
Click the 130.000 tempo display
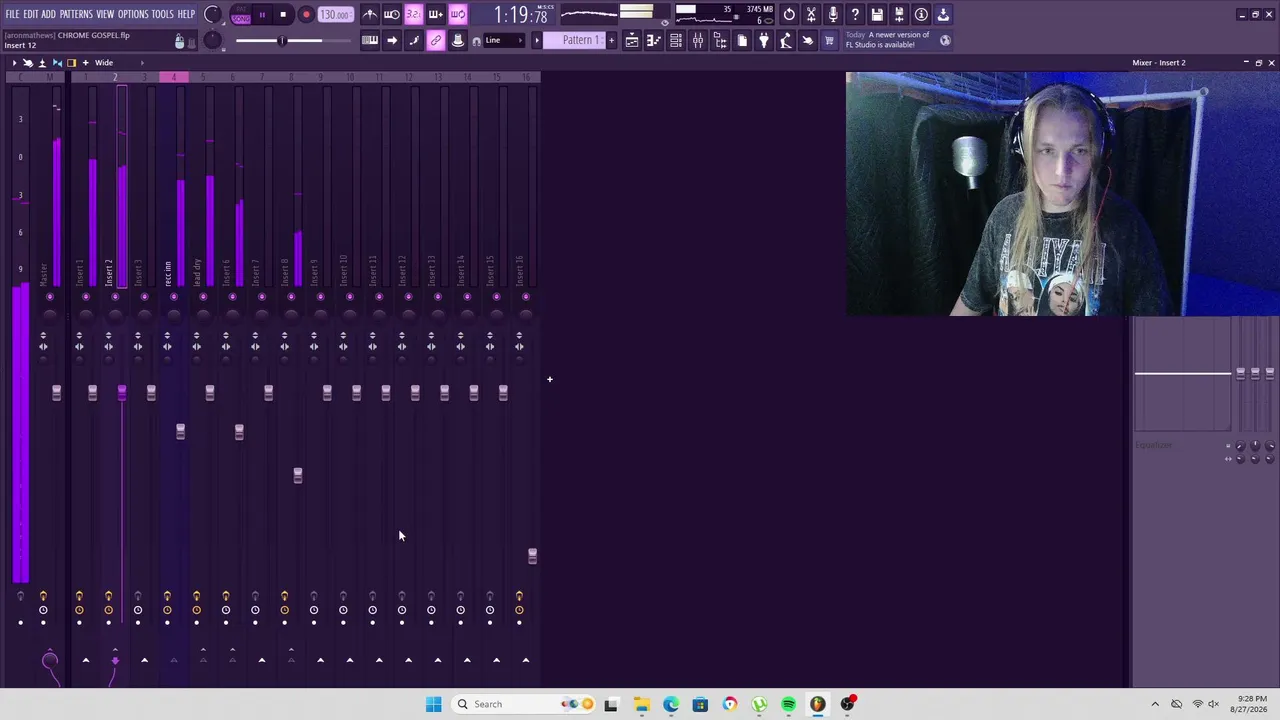click(x=335, y=15)
